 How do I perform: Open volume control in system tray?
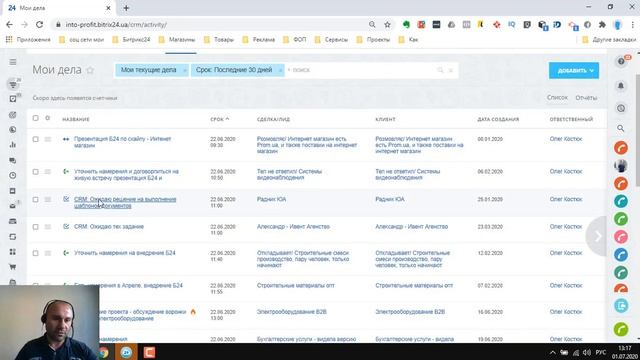click(x=587, y=352)
